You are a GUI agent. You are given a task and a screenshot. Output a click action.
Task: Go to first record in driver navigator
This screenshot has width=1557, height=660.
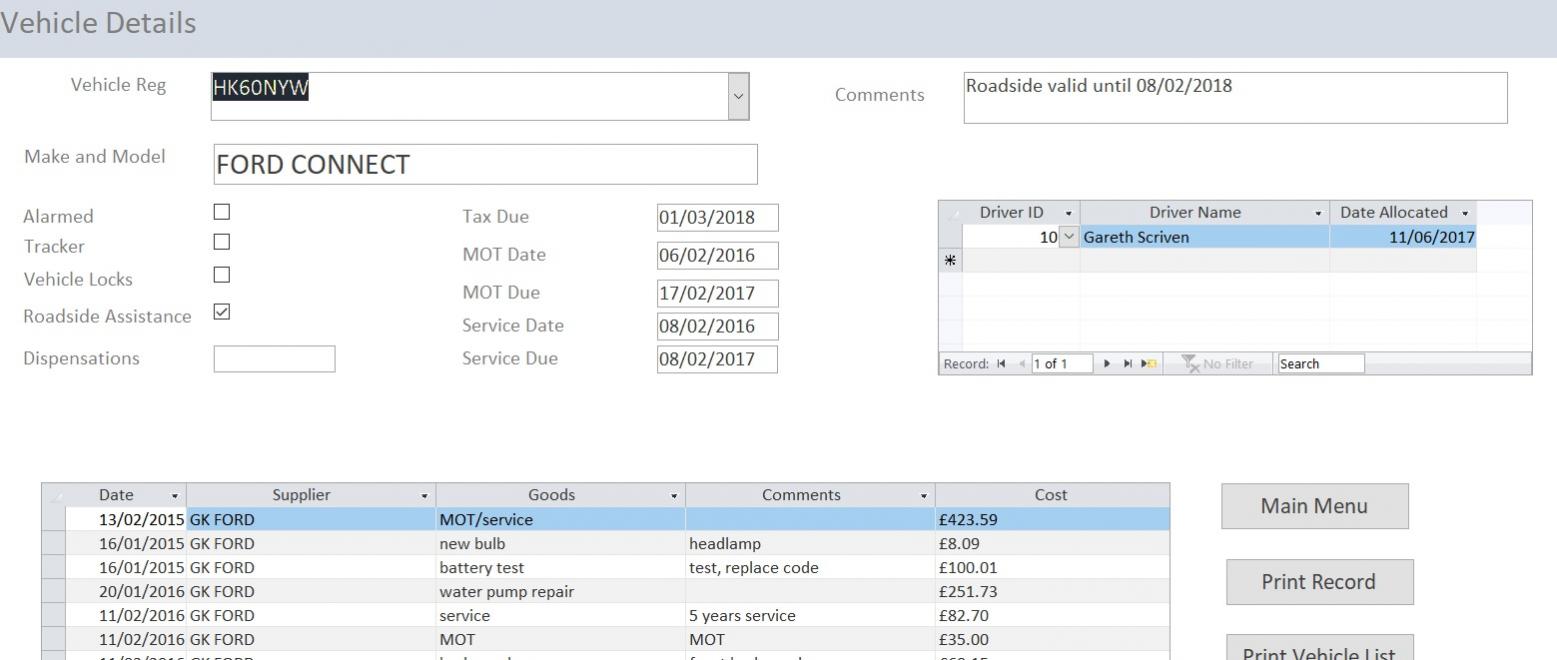coord(1003,364)
